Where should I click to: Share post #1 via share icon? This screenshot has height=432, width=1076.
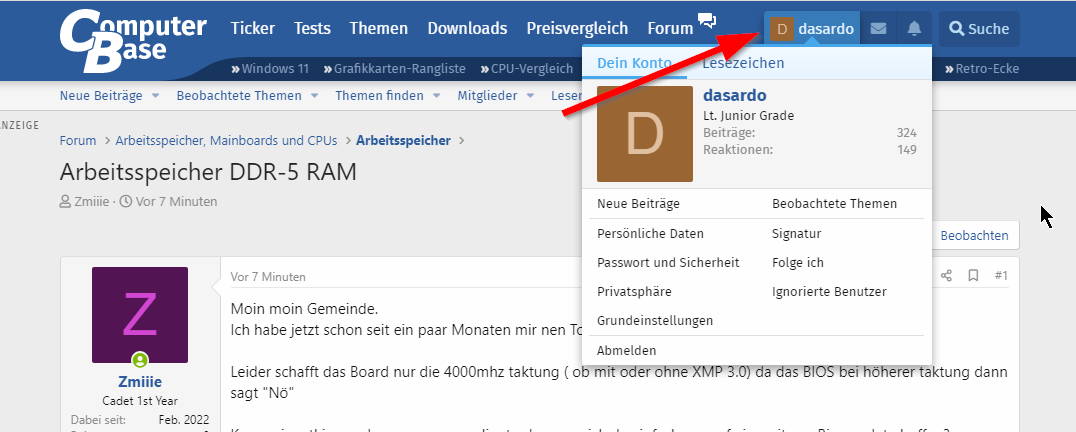[946, 276]
